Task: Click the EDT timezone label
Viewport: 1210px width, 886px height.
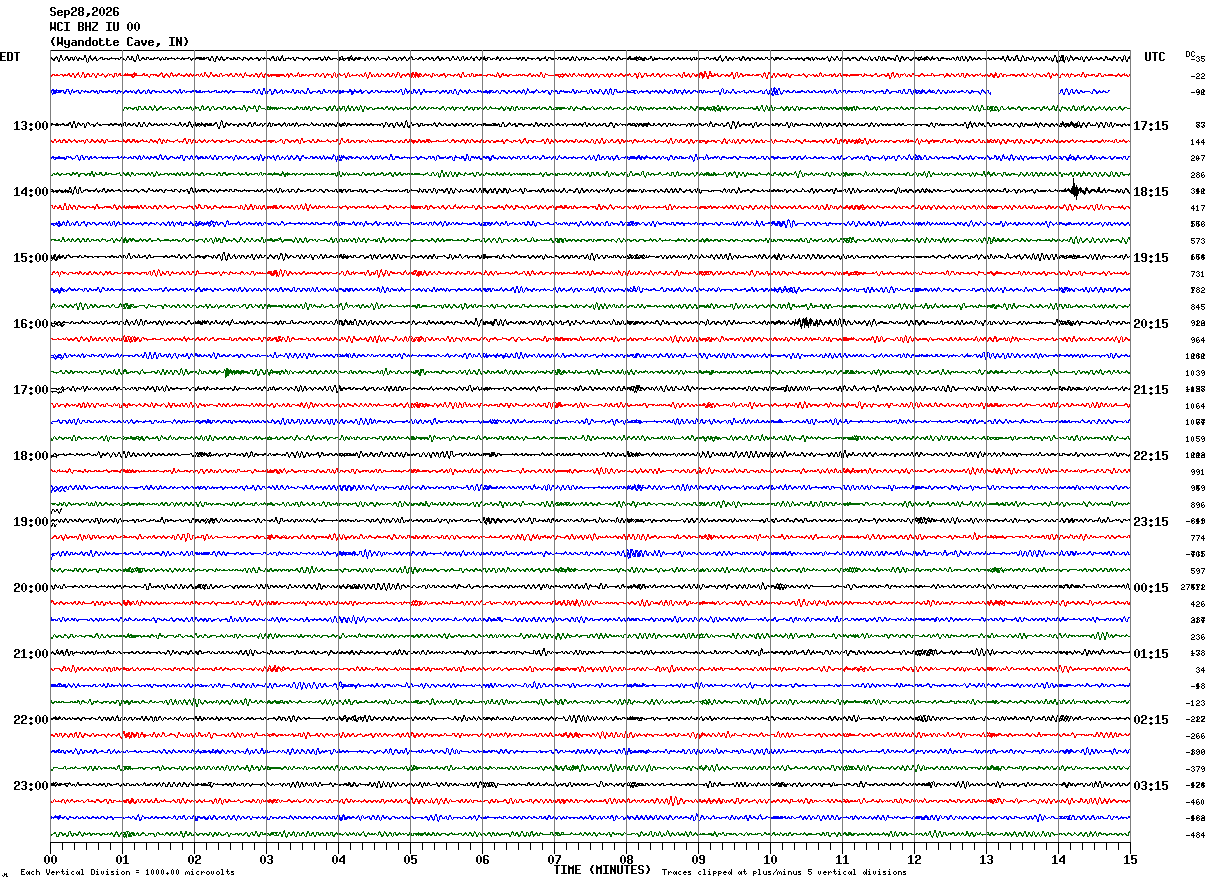Action: point(10,57)
